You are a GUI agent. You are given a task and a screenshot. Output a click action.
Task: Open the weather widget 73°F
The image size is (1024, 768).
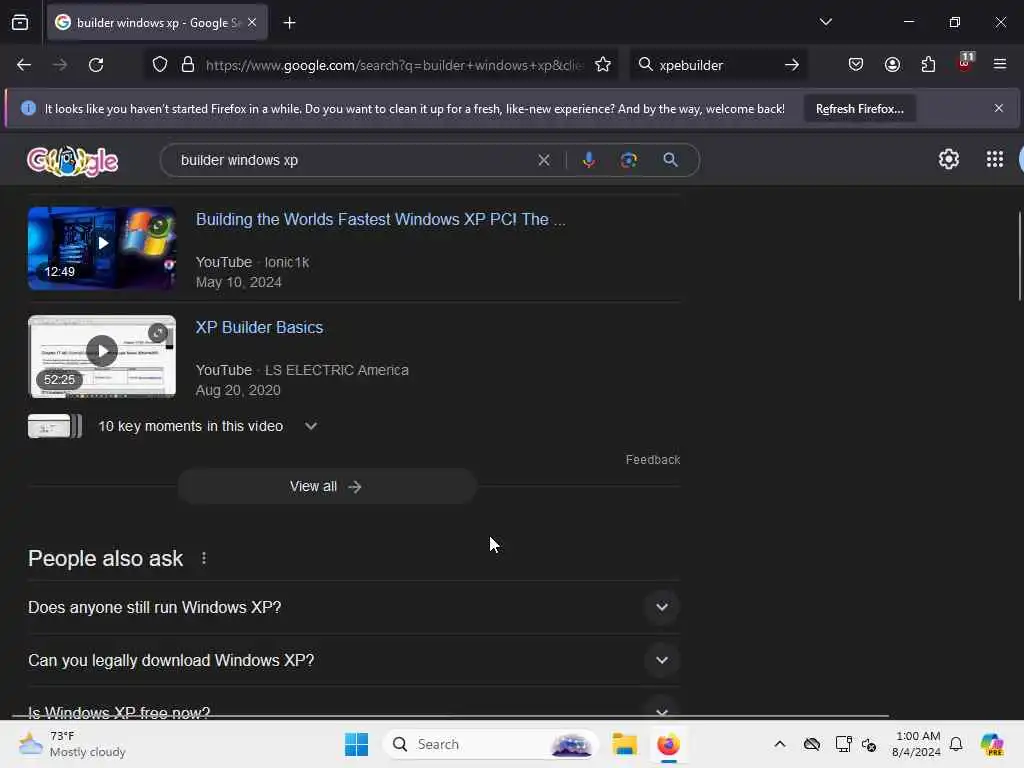coord(72,744)
